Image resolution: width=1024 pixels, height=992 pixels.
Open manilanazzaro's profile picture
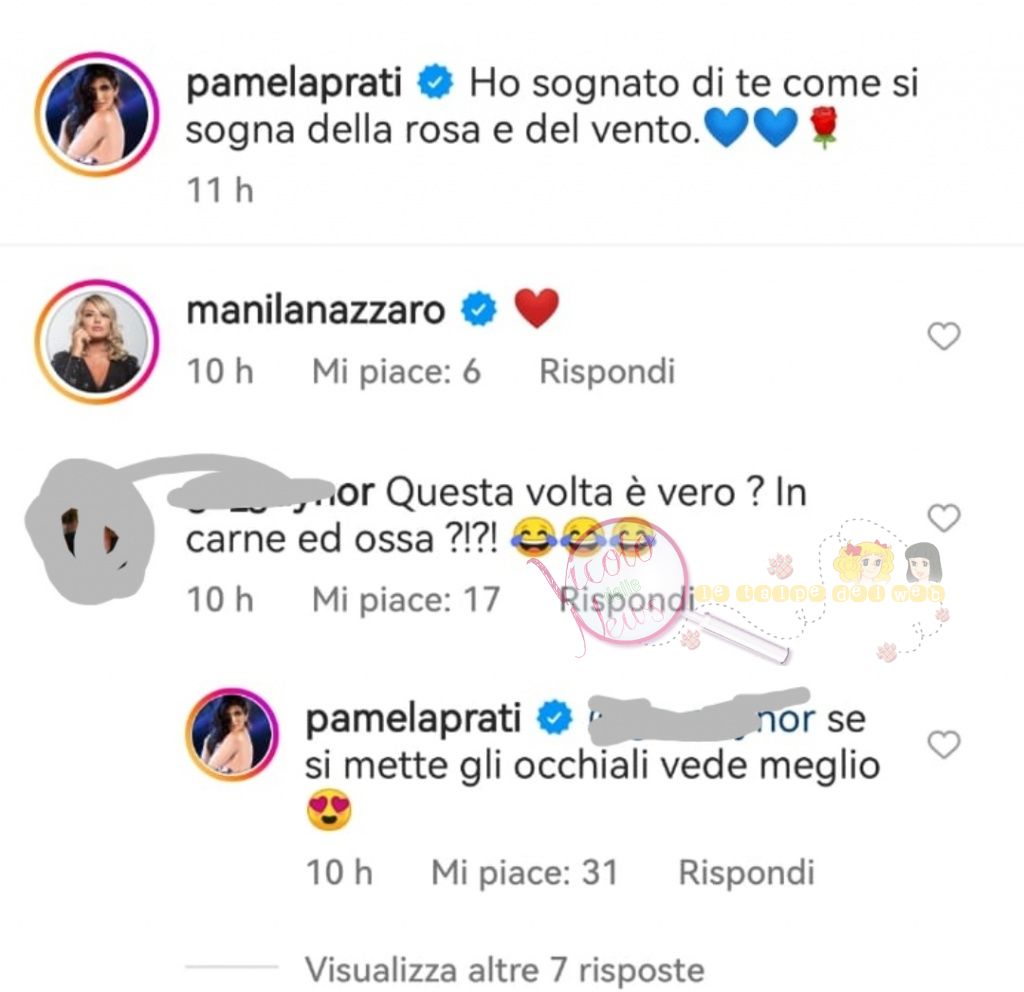point(97,342)
